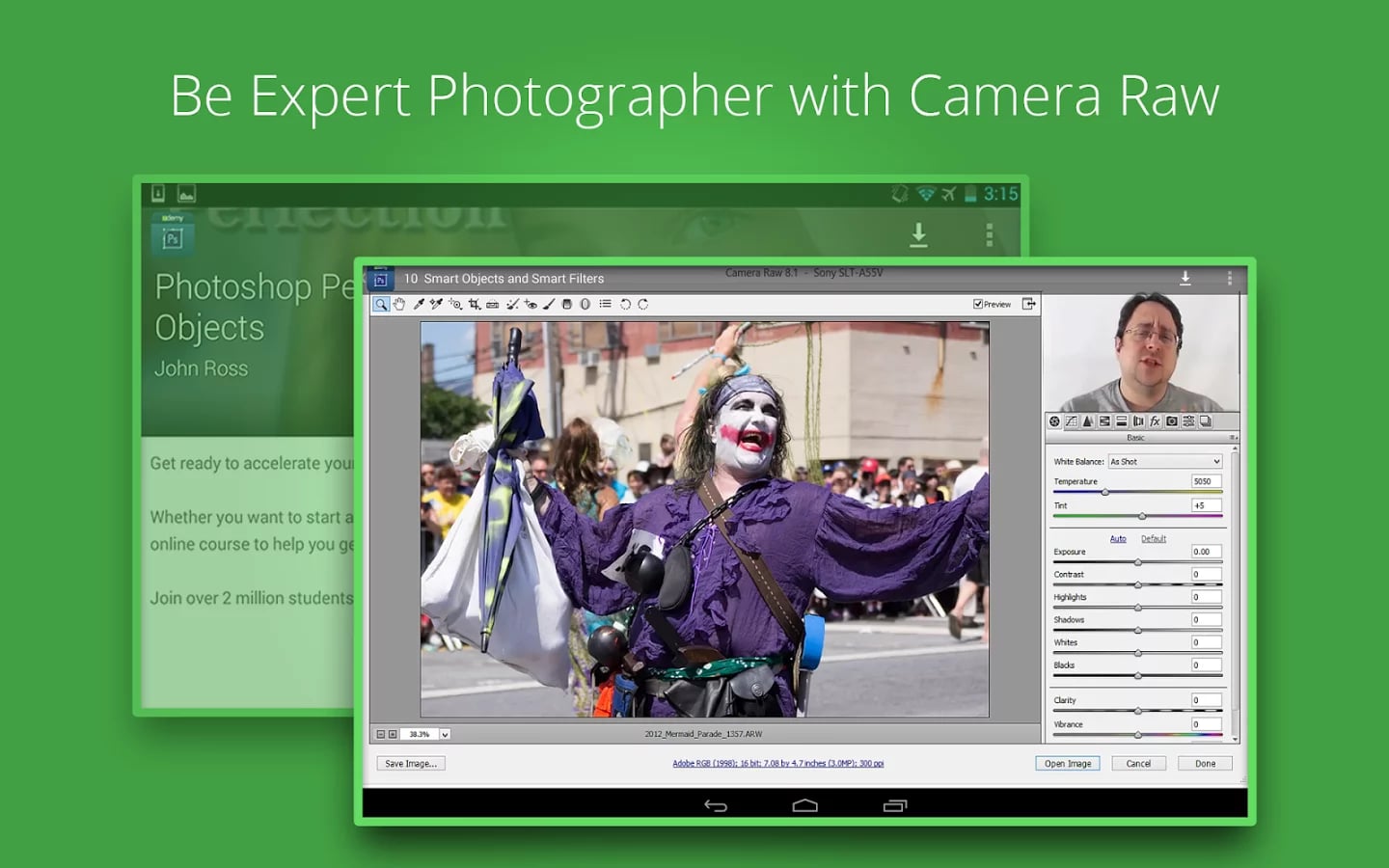1389x868 pixels.
Task: Click the Contrast slider handle
Action: tap(1138, 585)
